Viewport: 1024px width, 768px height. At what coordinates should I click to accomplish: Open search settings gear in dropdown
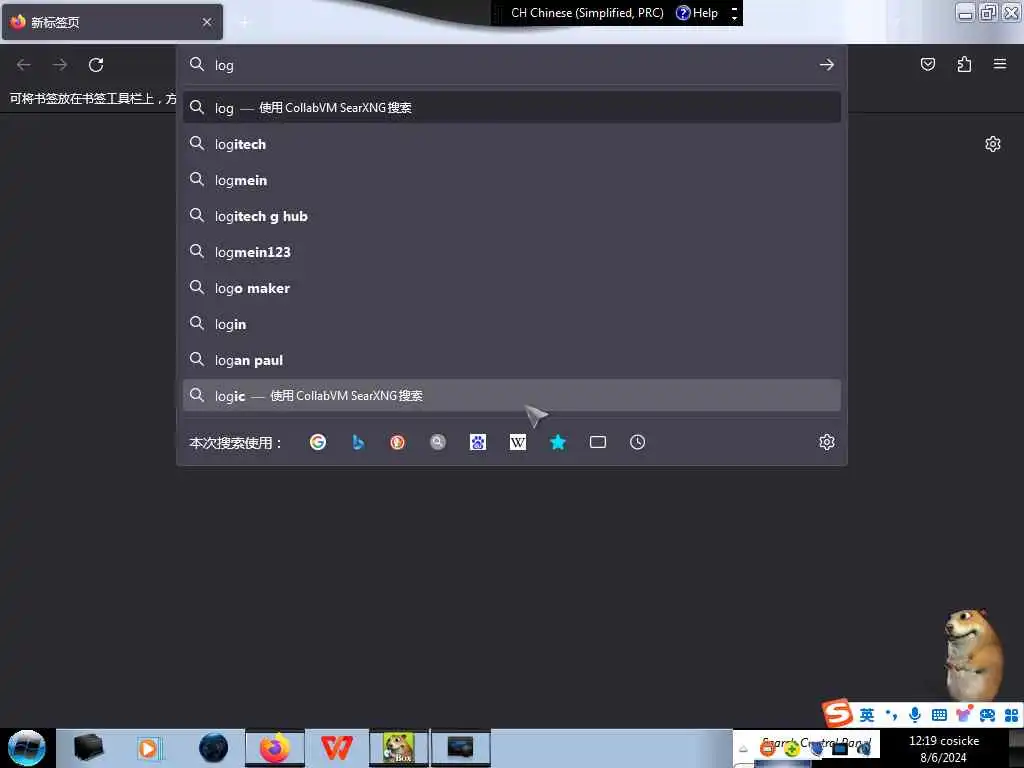[x=827, y=442]
